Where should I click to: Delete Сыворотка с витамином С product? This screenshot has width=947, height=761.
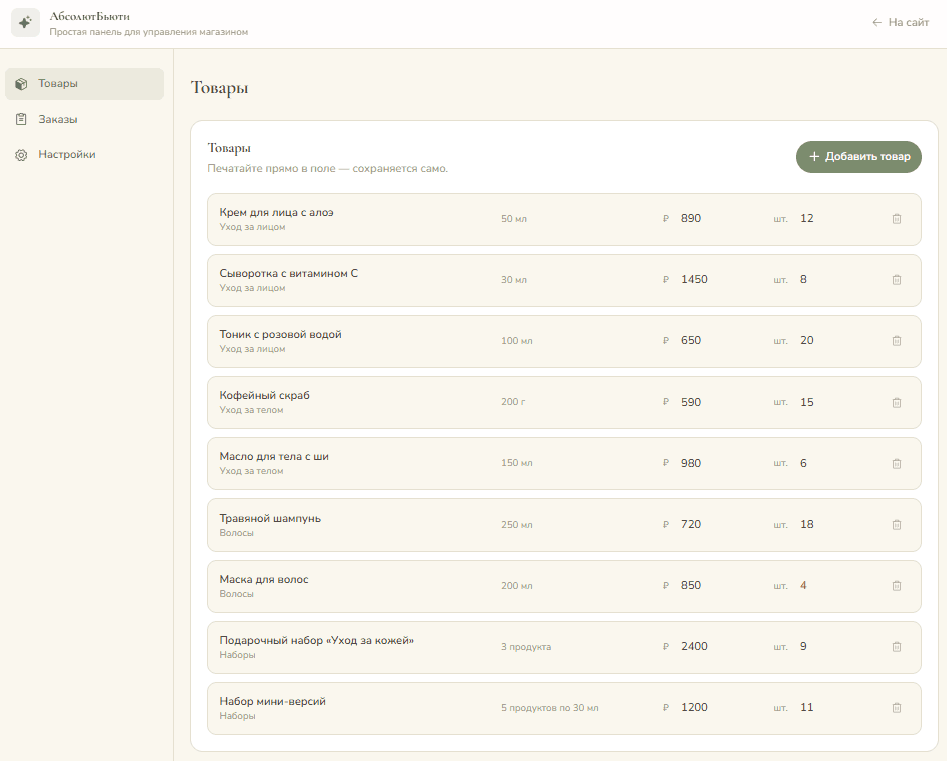[897, 280]
